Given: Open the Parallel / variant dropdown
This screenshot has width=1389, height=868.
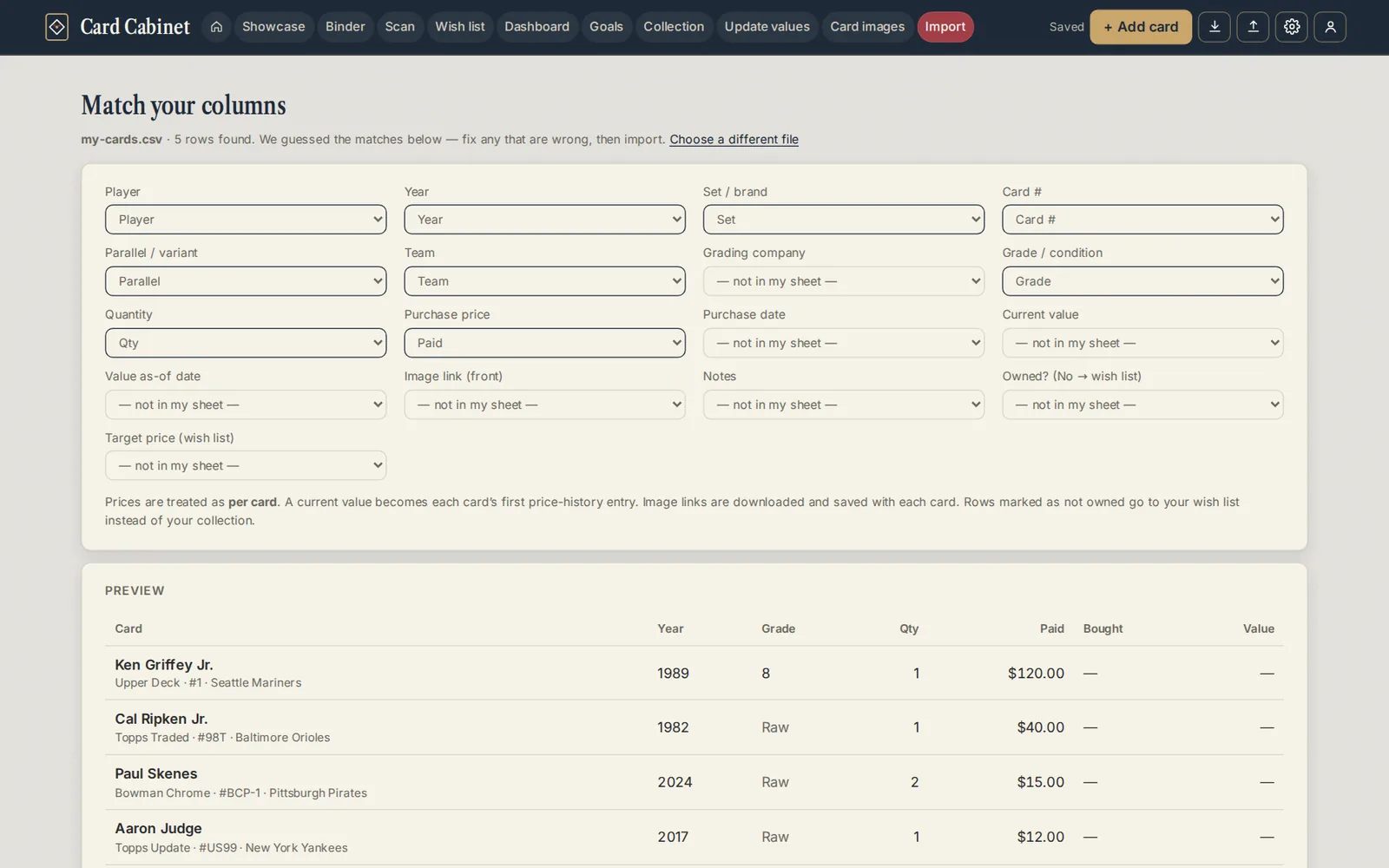Looking at the screenshot, I should pos(246,281).
